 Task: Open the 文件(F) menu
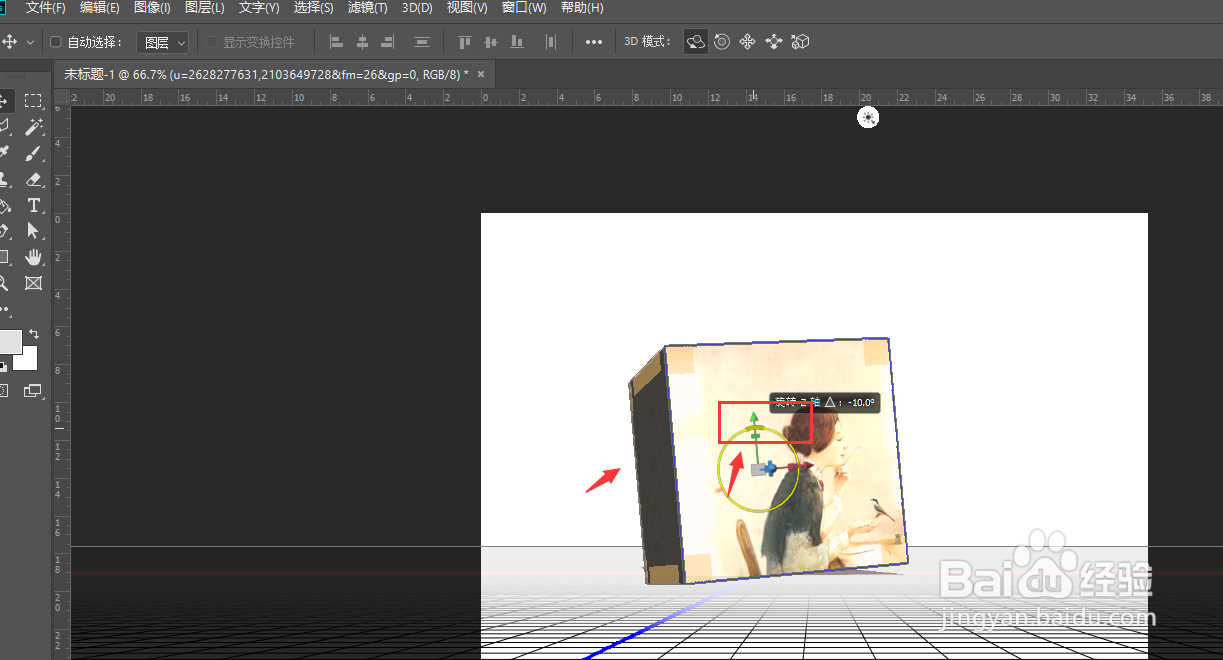point(46,8)
